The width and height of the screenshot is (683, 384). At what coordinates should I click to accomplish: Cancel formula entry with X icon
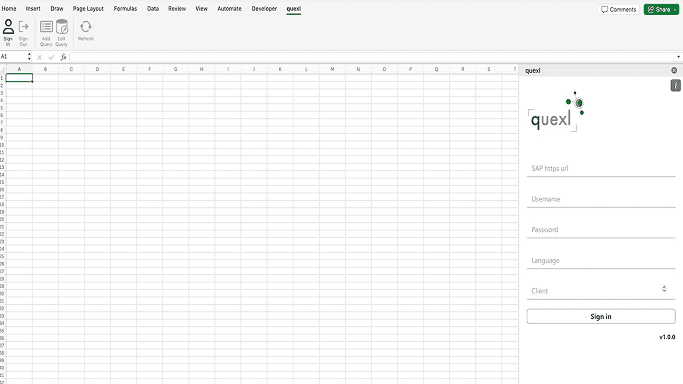[x=39, y=57]
